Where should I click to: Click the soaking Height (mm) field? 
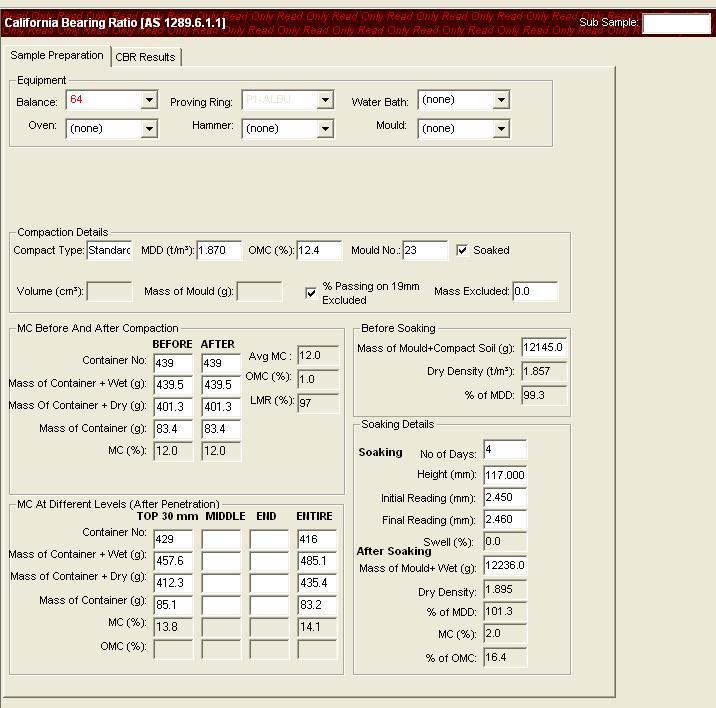click(504, 475)
